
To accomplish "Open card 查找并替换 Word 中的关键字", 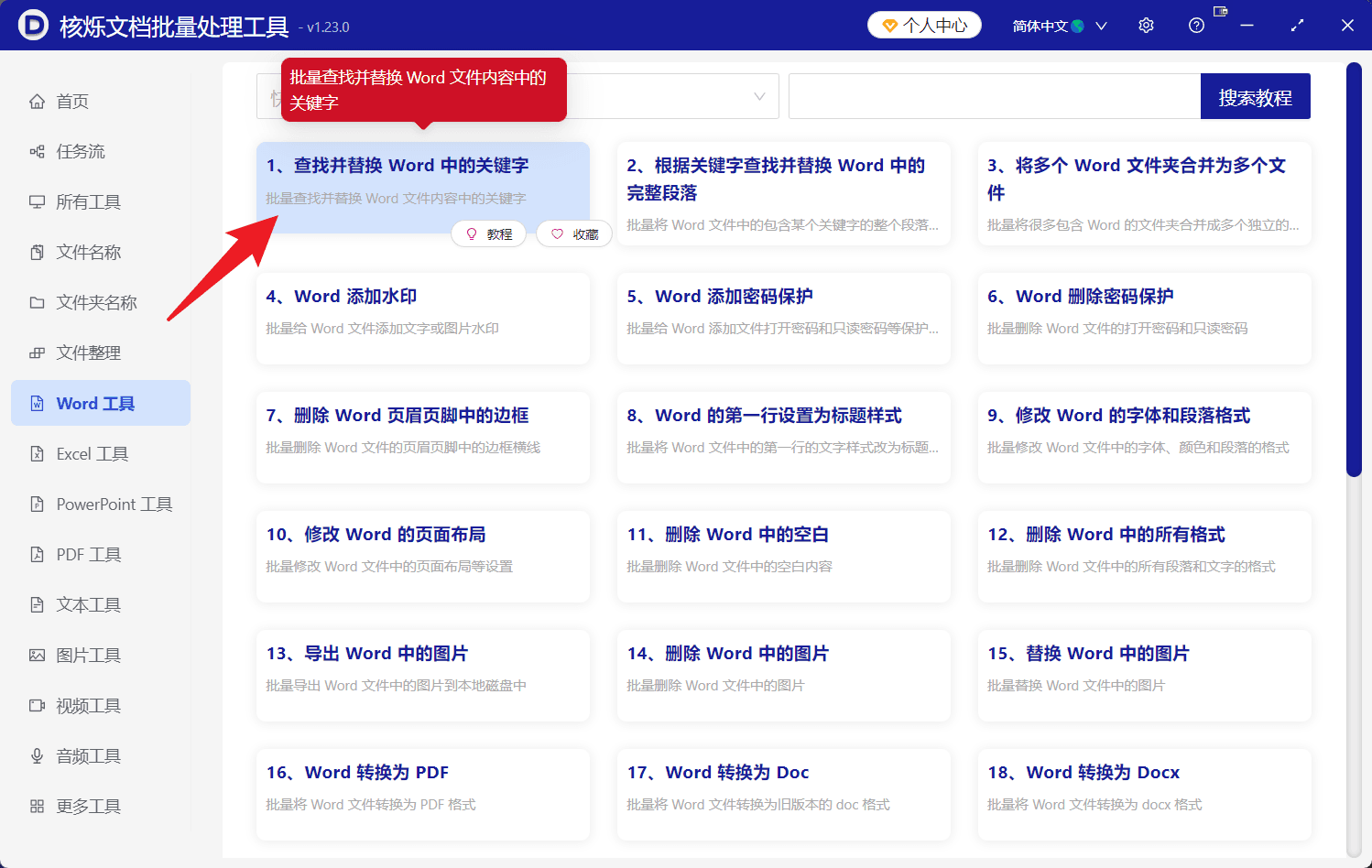I will (423, 188).
